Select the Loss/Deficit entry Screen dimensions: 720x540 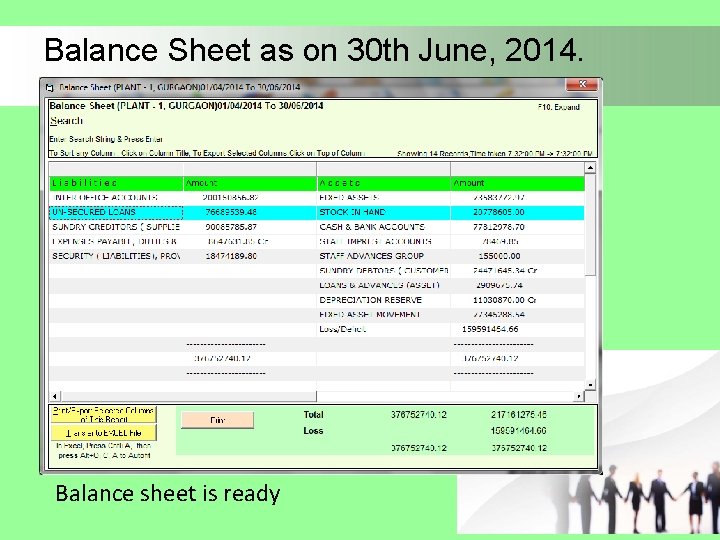pyautogui.click(x=343, y=329)
